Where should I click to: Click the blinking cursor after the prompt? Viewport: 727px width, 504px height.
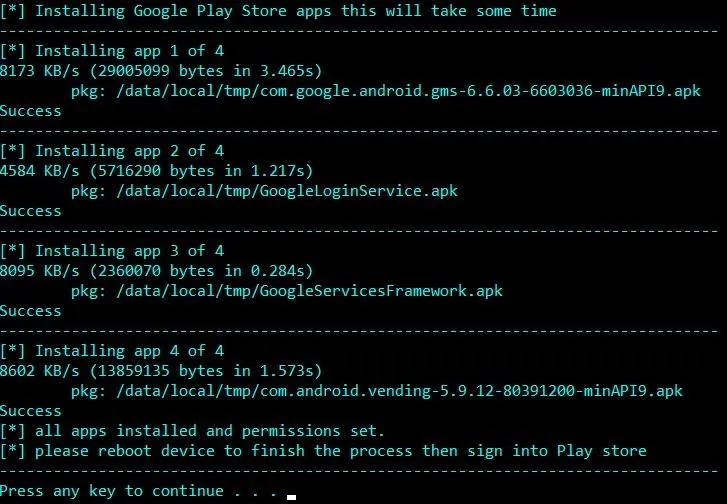291,498
